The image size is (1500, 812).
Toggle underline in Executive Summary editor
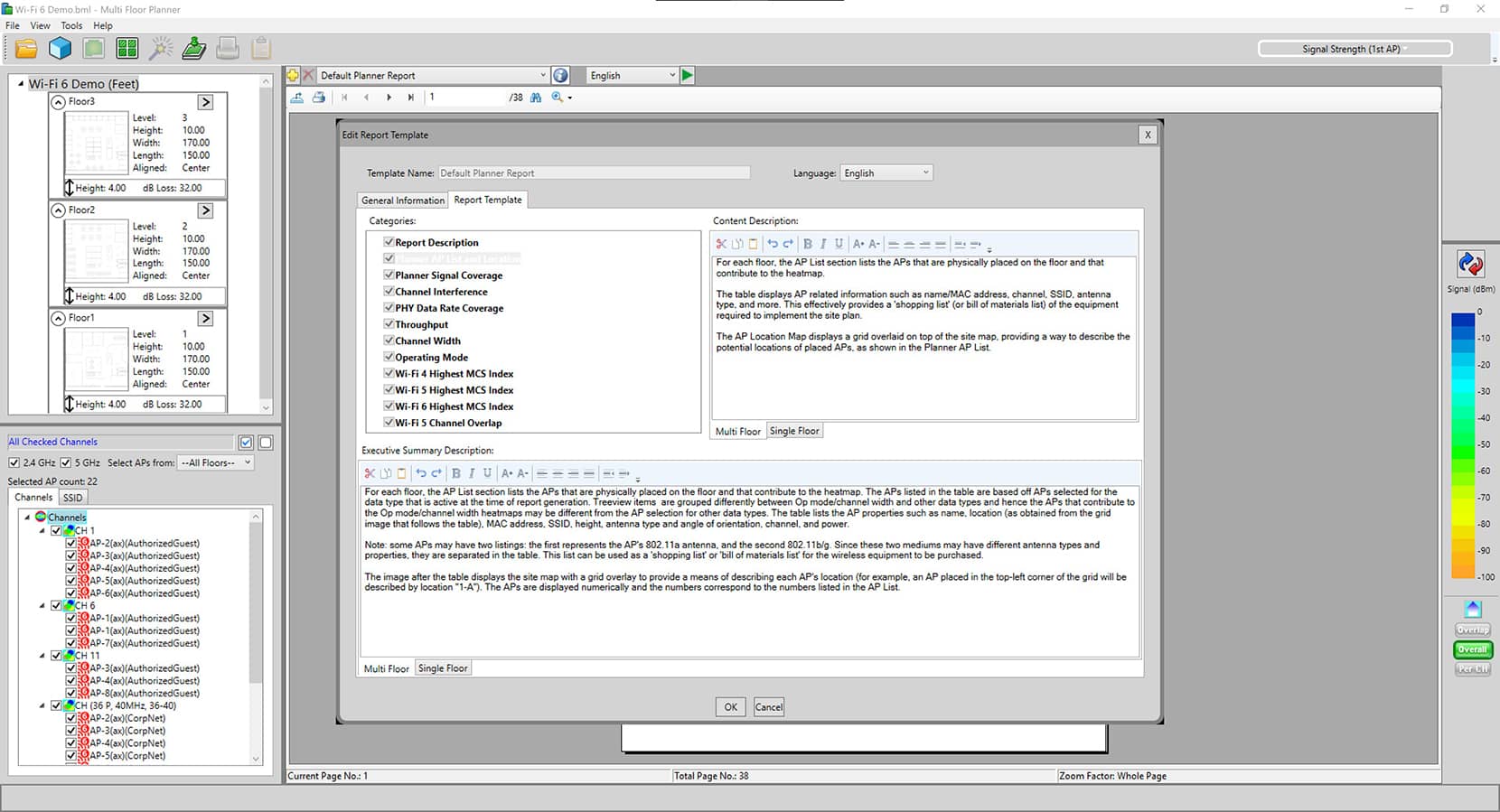pos(487,473)
